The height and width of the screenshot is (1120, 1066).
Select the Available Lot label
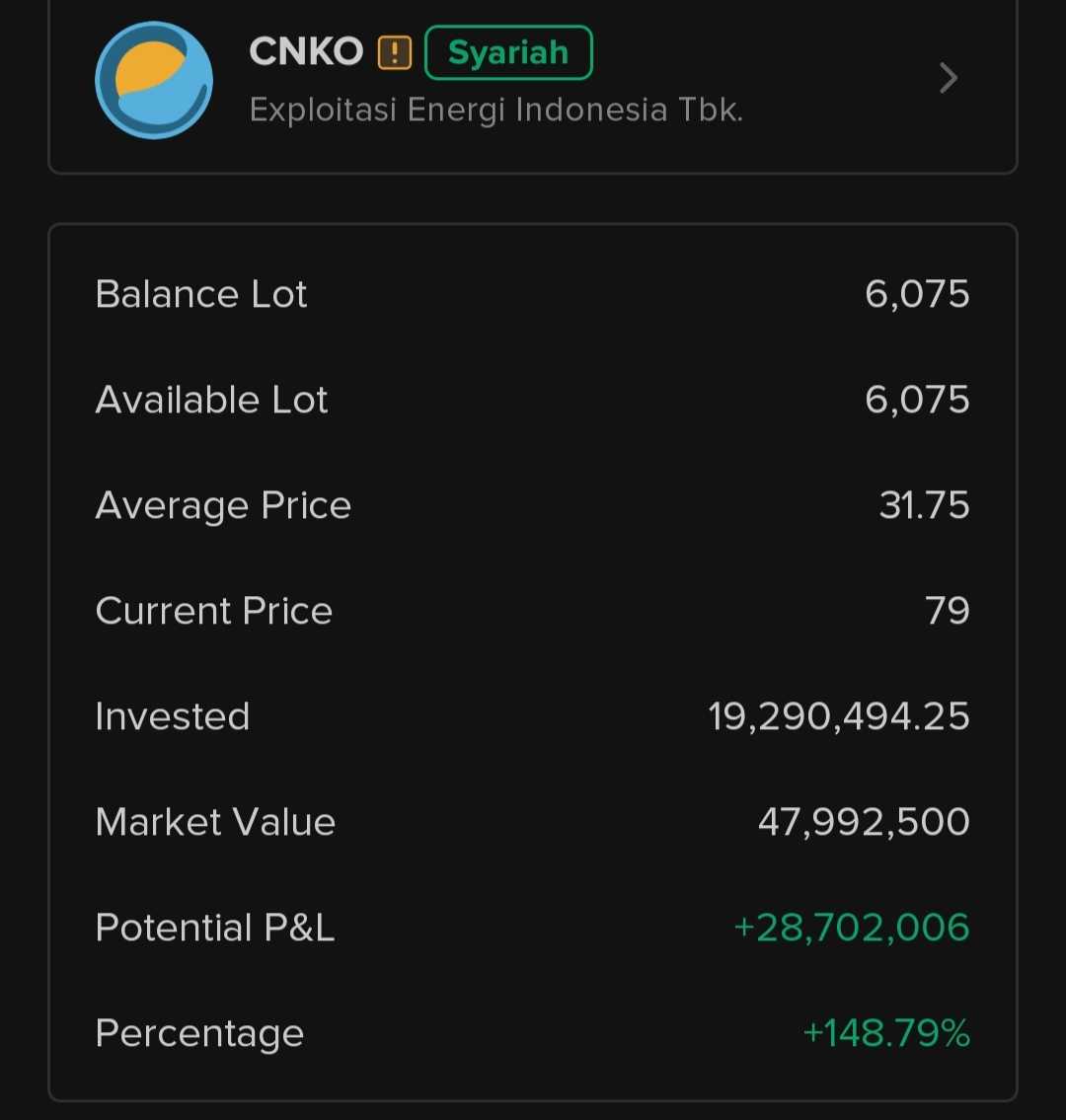(211, 400)
